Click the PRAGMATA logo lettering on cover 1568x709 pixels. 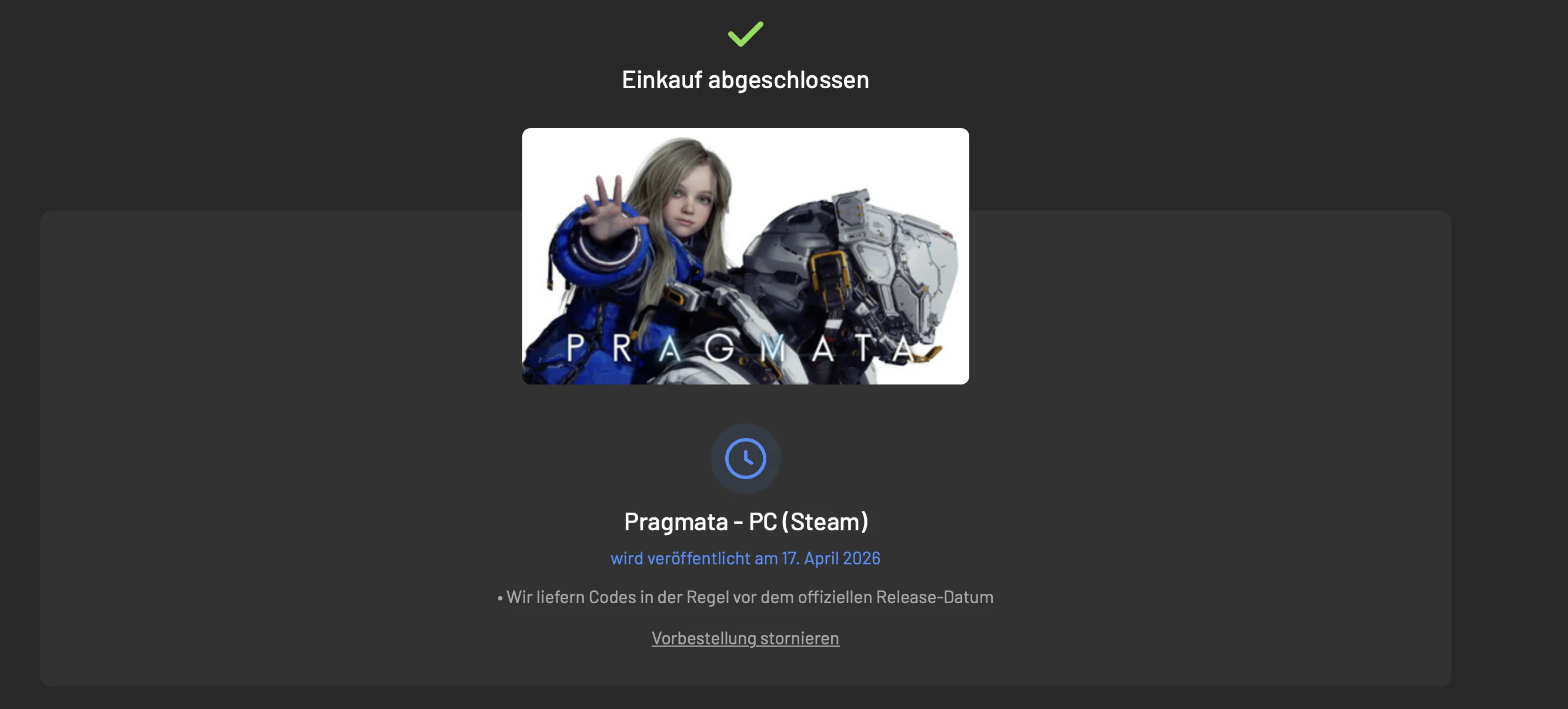coord(739,348)
